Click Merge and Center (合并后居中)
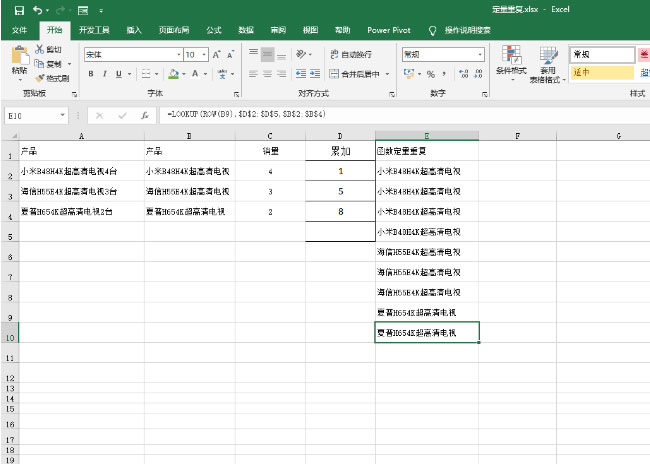This screenshot has height=464, width=650. pos(355,74)
